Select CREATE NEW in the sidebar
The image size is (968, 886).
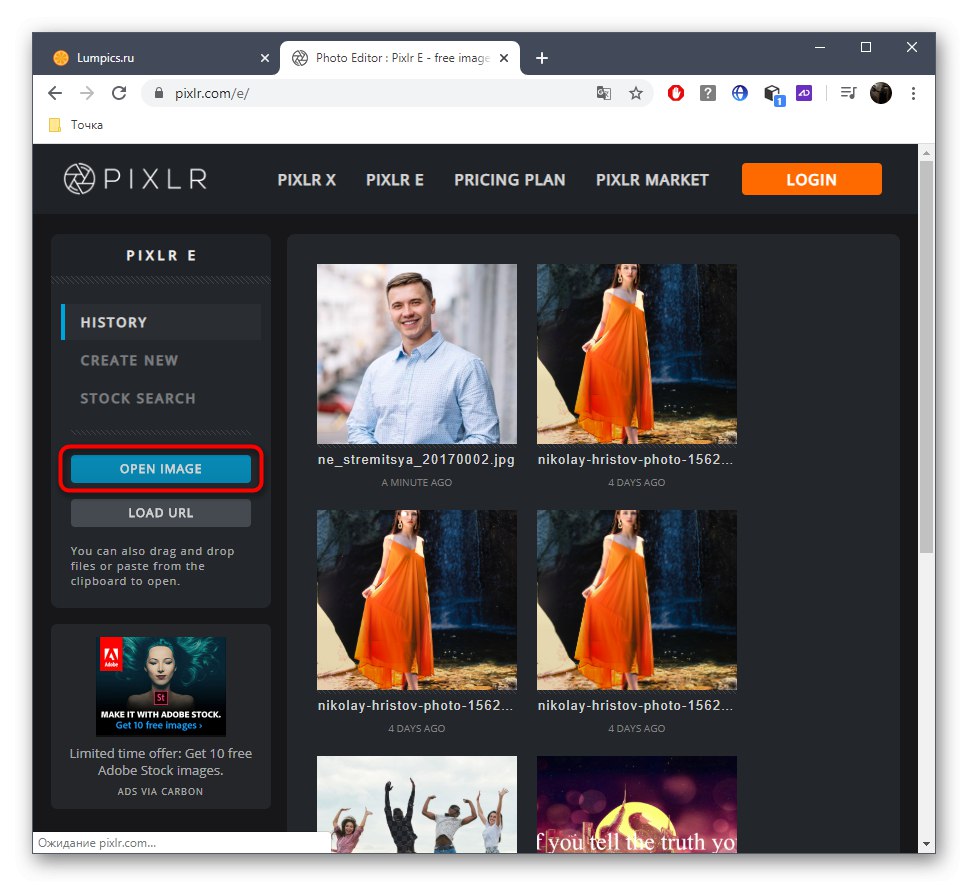point(129,360)
